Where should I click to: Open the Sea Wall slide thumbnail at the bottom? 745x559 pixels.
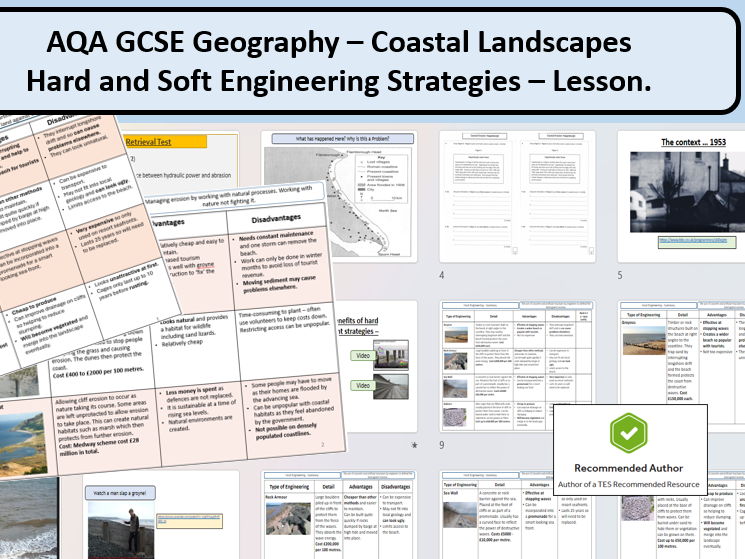(517, 515)
